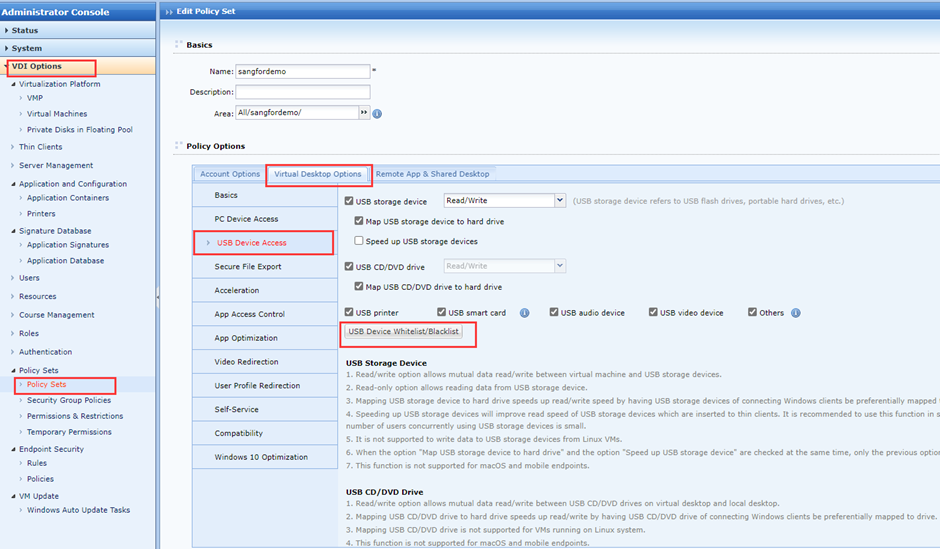This screenshot has width=940, height=549.
Task: Click the Description input field
Action: click(302, 92)
